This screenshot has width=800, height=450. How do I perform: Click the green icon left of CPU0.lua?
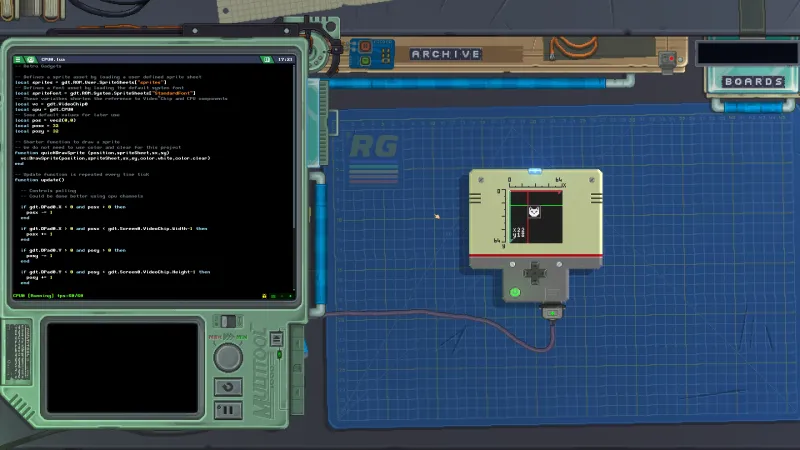pos(31,60)
